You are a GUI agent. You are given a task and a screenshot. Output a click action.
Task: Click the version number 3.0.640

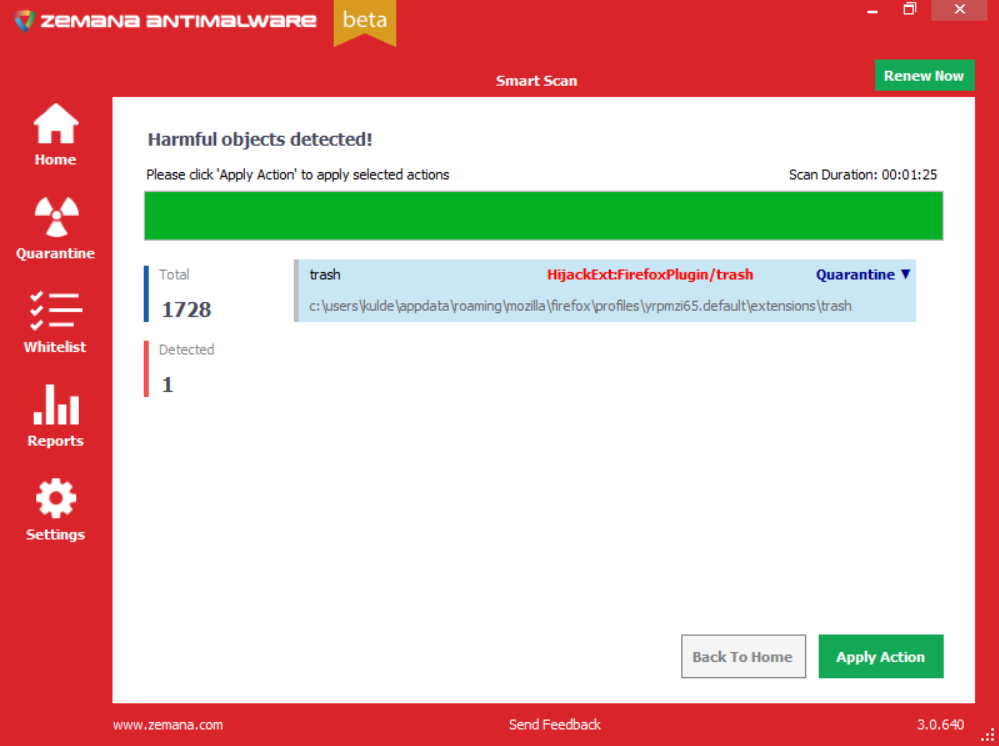tap(940, 725)
